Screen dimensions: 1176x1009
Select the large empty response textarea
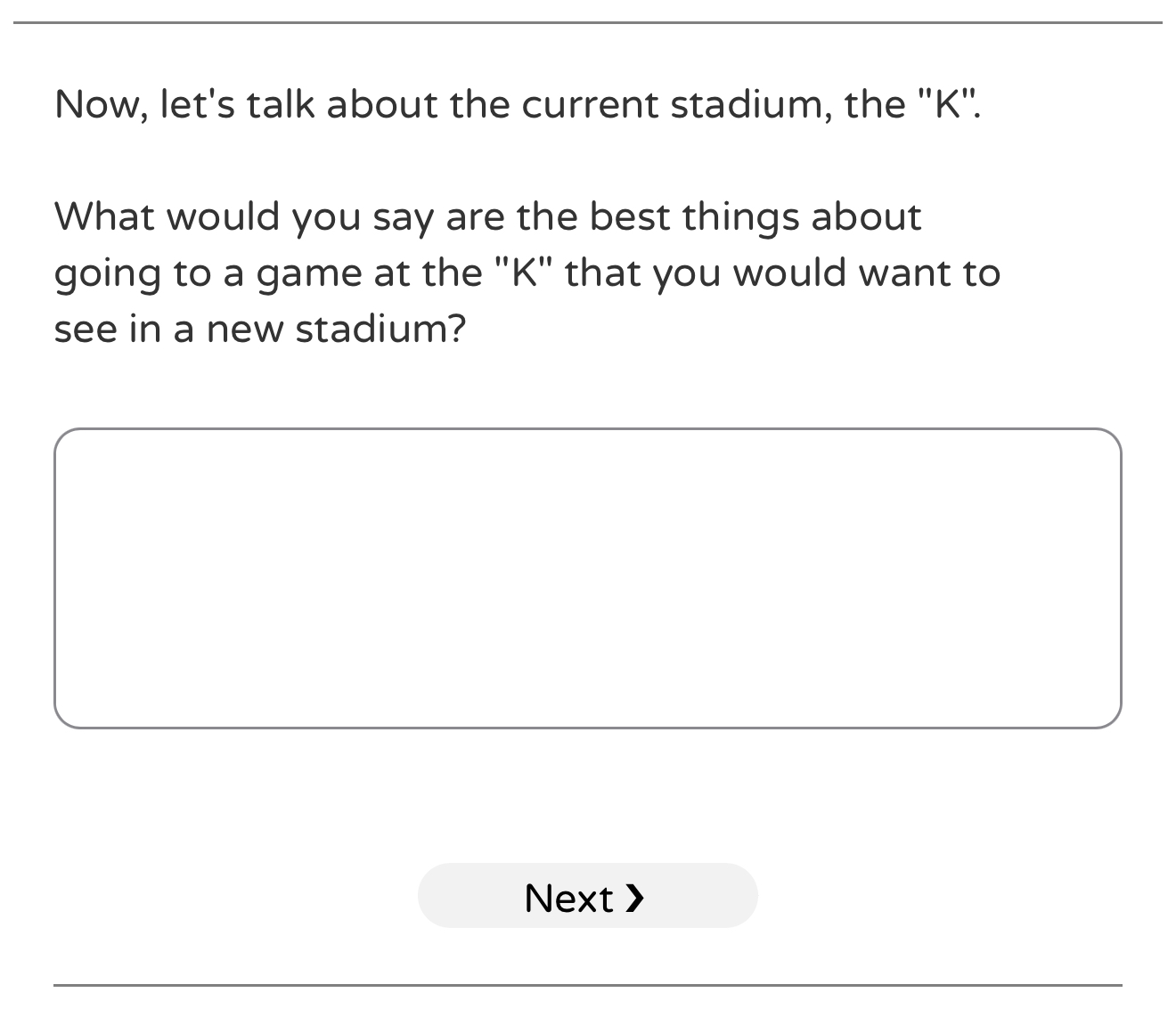pos(587,578)
